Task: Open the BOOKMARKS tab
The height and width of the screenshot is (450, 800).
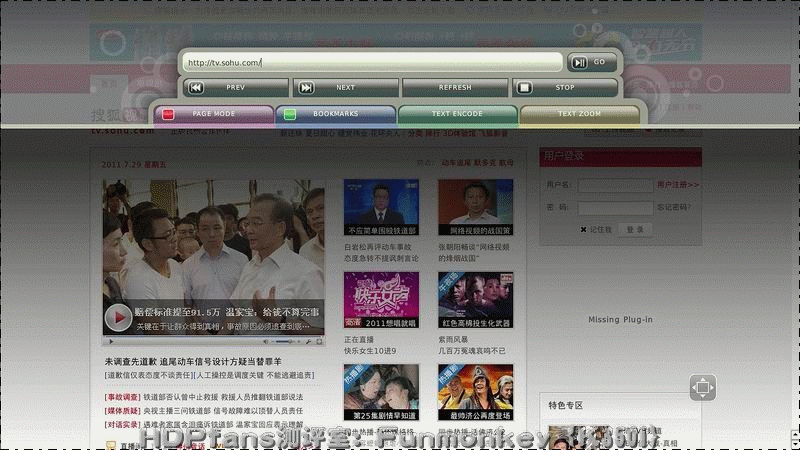Action: tap(335, 114)
